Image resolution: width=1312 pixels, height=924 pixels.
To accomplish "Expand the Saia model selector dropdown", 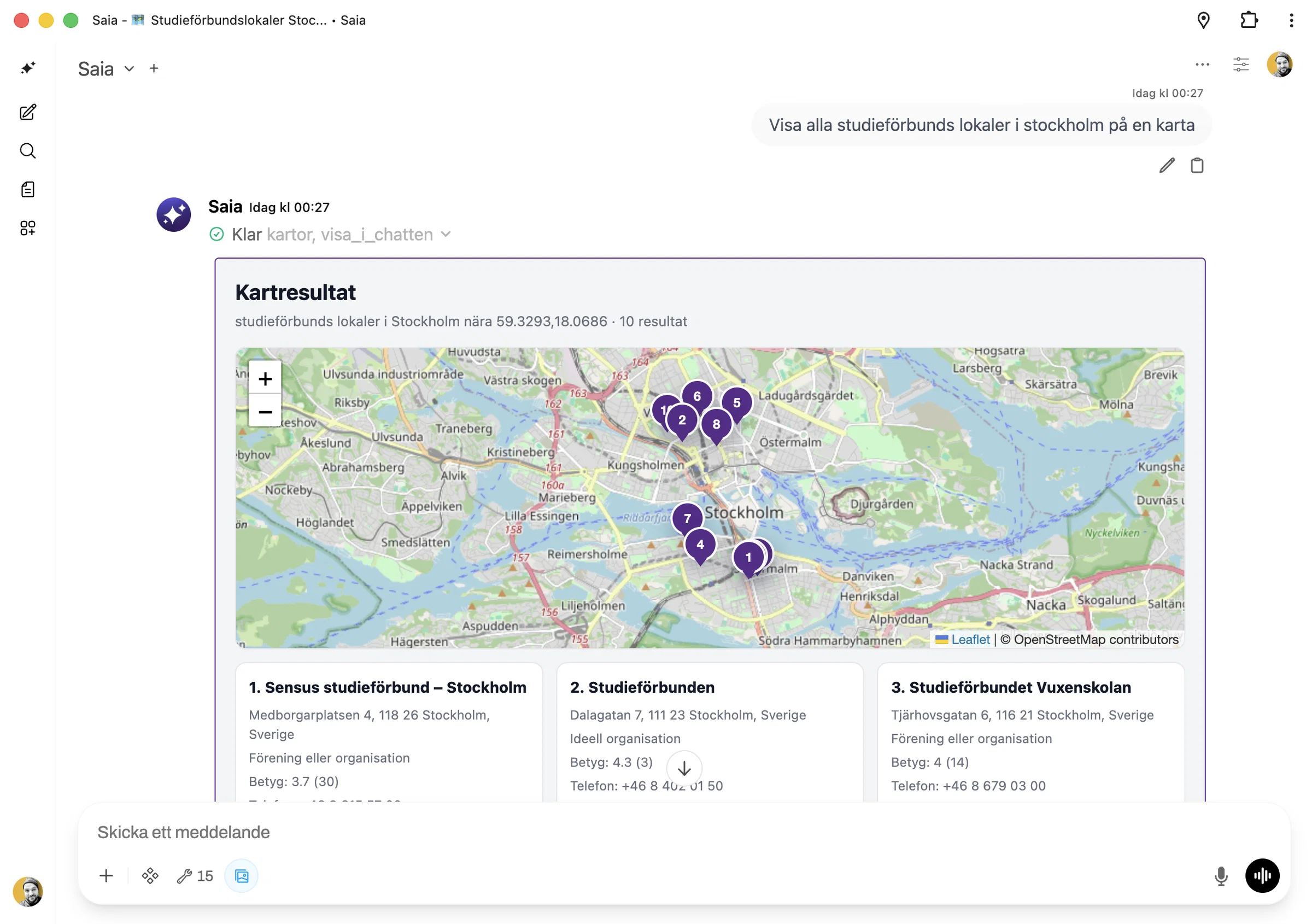I will pyautogui.click(x=106, y=69).
